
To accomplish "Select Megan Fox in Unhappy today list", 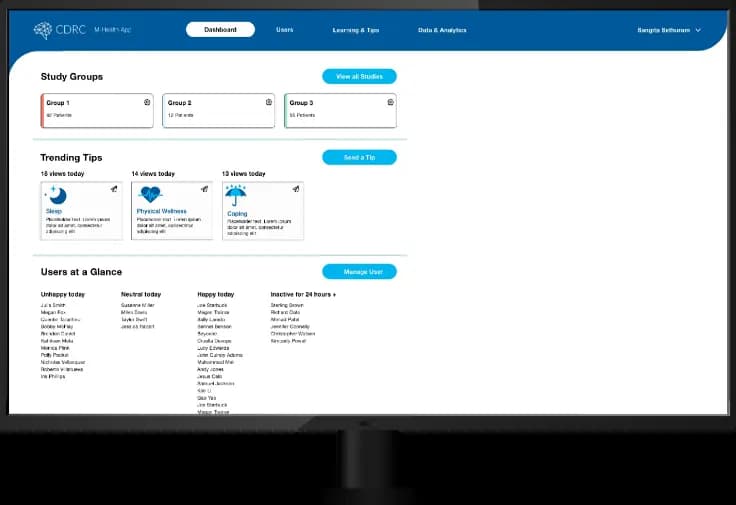I will [x=53, y=312].
